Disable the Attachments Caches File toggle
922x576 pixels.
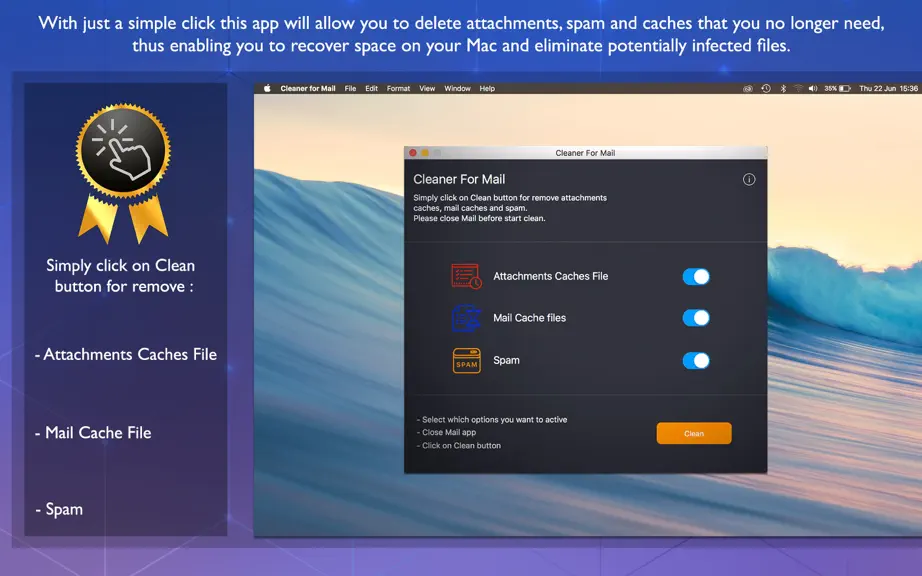coord(696,276)
